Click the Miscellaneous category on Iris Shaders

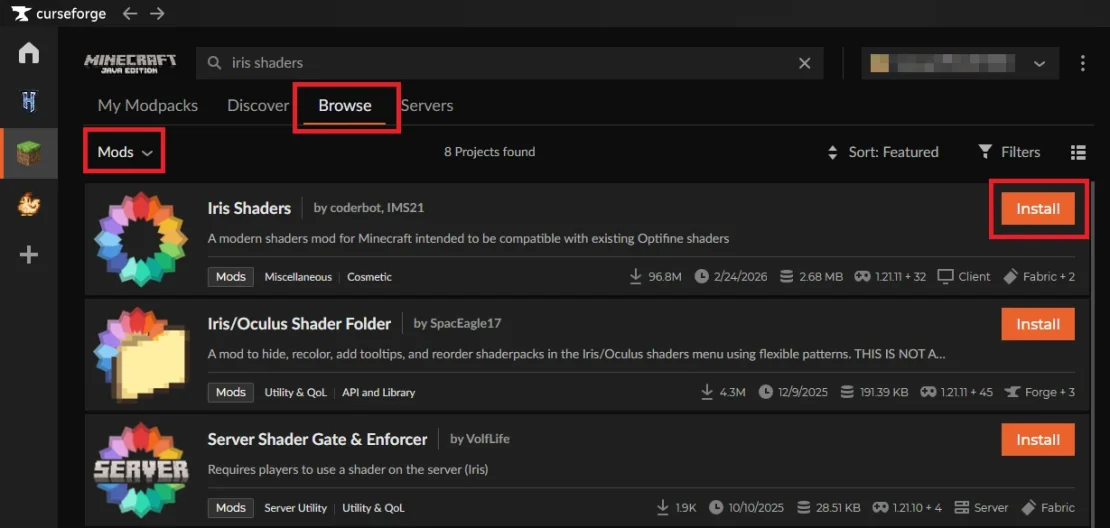(298, 277)
